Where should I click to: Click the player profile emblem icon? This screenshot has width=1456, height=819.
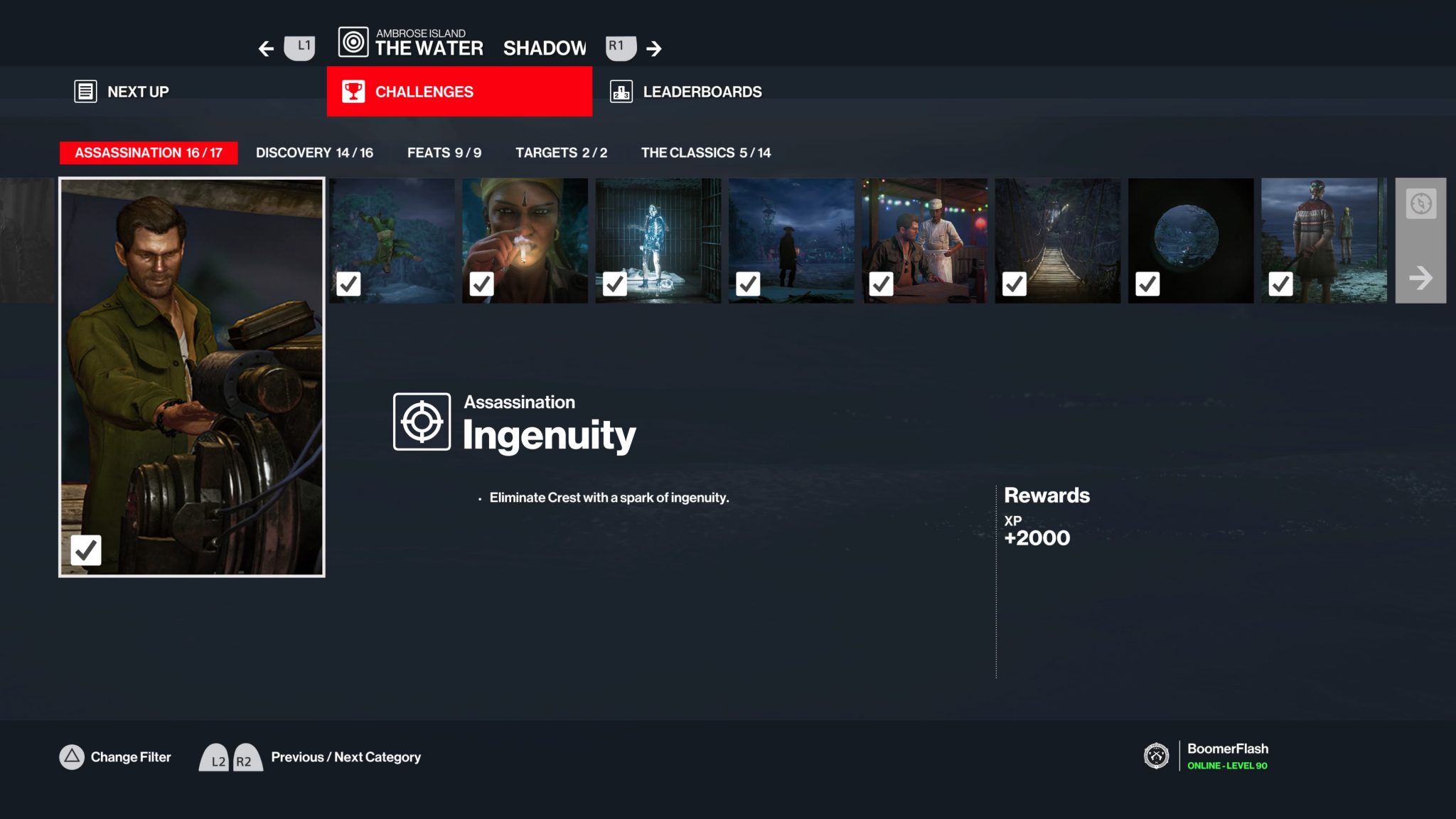1156,756
